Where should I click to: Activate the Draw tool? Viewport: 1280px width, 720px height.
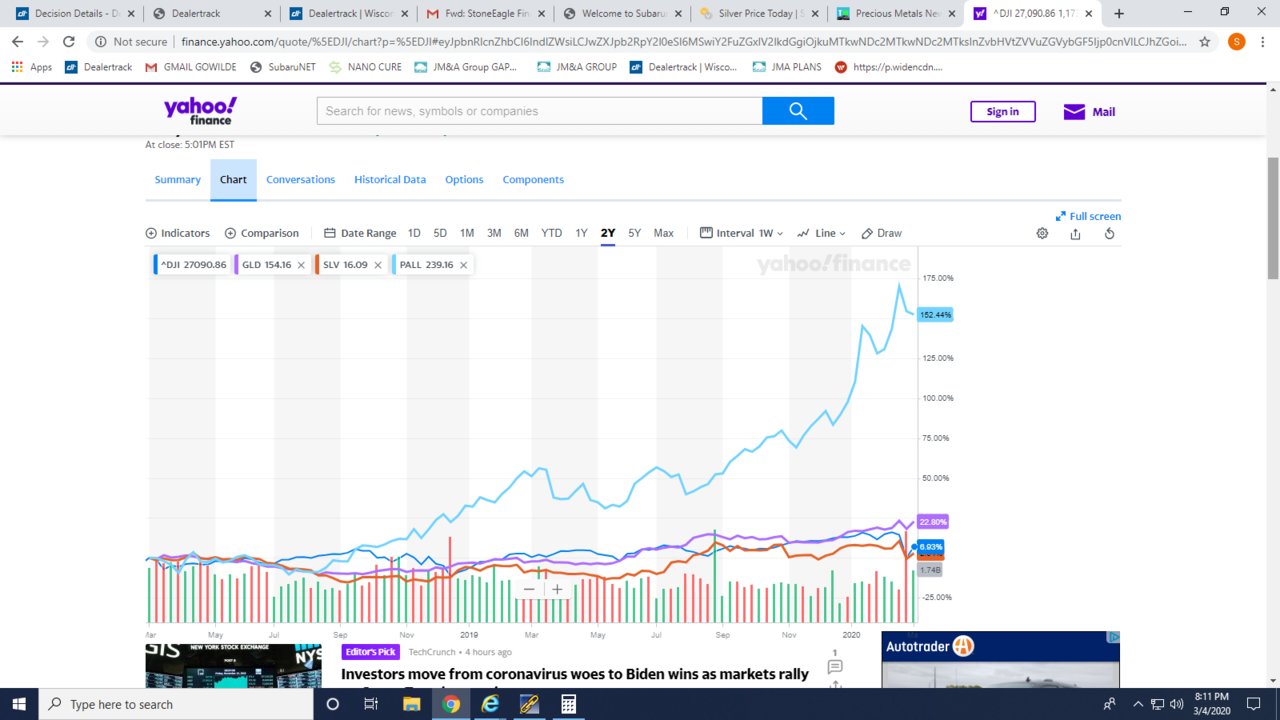pos(881,233)
